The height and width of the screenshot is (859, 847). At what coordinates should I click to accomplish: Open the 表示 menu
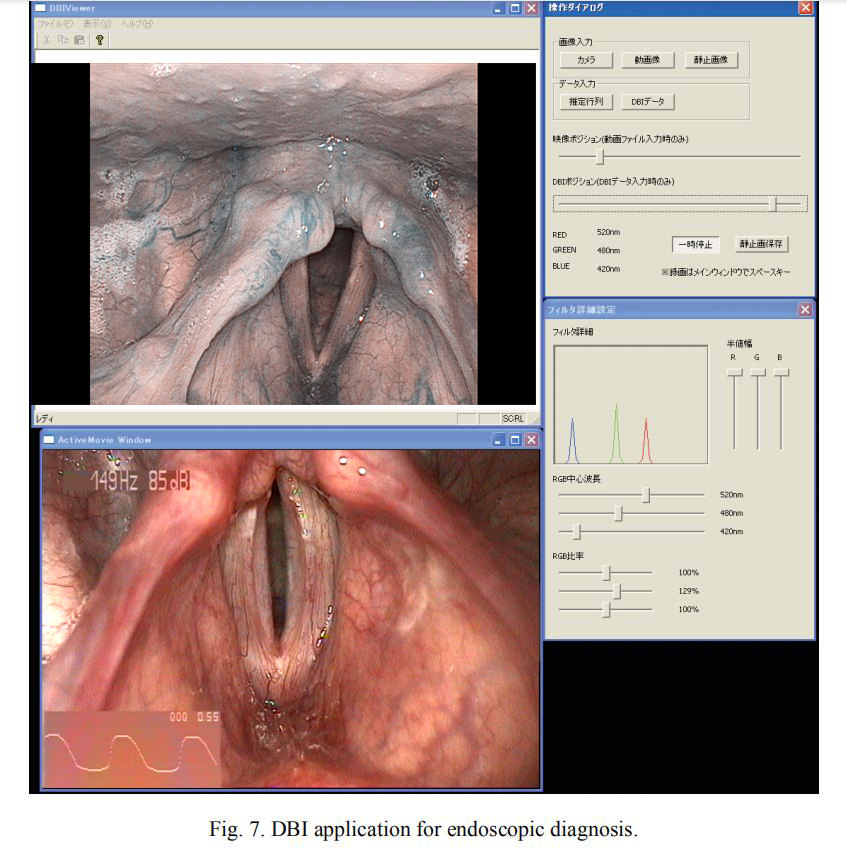[x=97, y=23]
